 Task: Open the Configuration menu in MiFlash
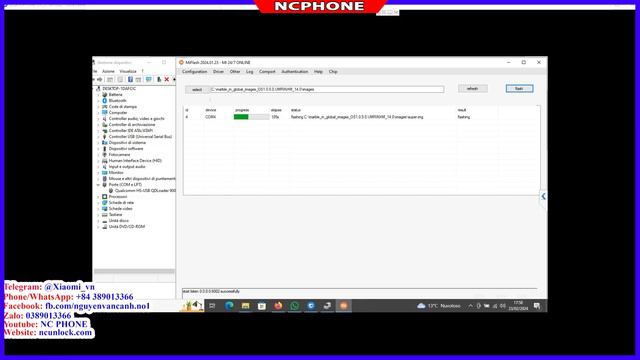194,71
